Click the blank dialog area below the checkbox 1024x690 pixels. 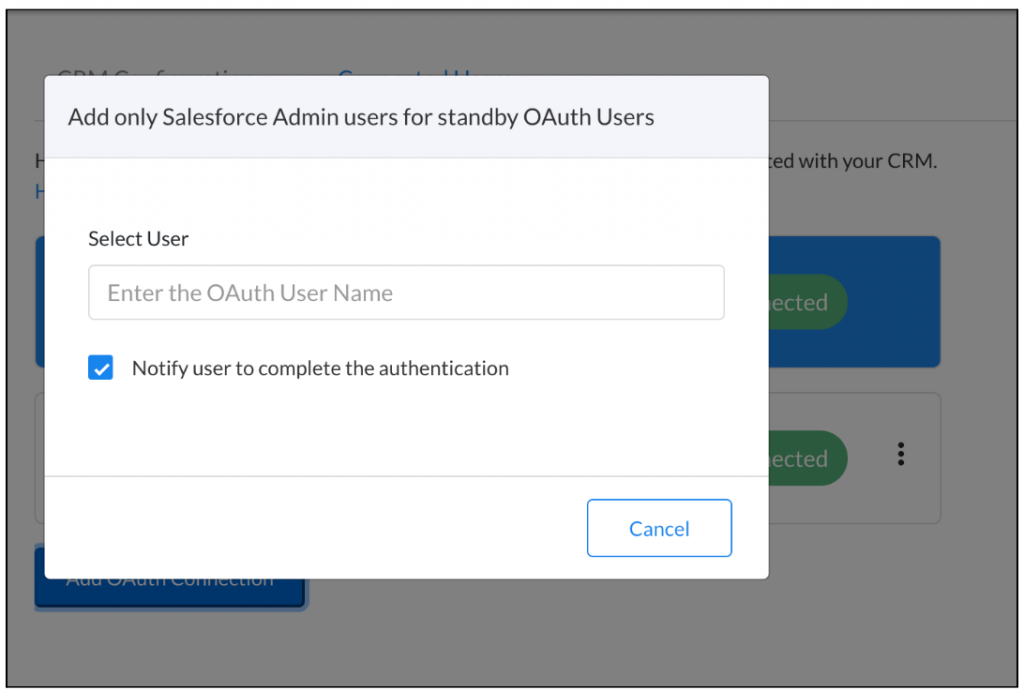click(x=400, y=430)
